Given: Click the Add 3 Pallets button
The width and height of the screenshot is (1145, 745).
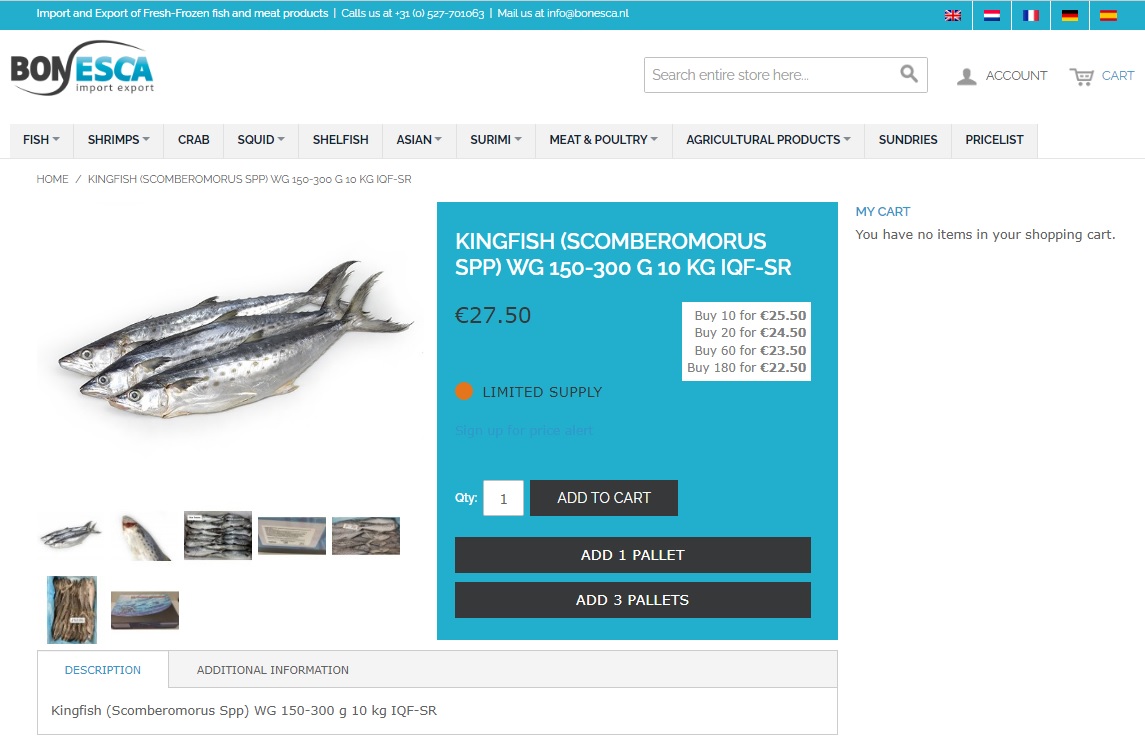Looking at the screenshot, I should (632, 600).
